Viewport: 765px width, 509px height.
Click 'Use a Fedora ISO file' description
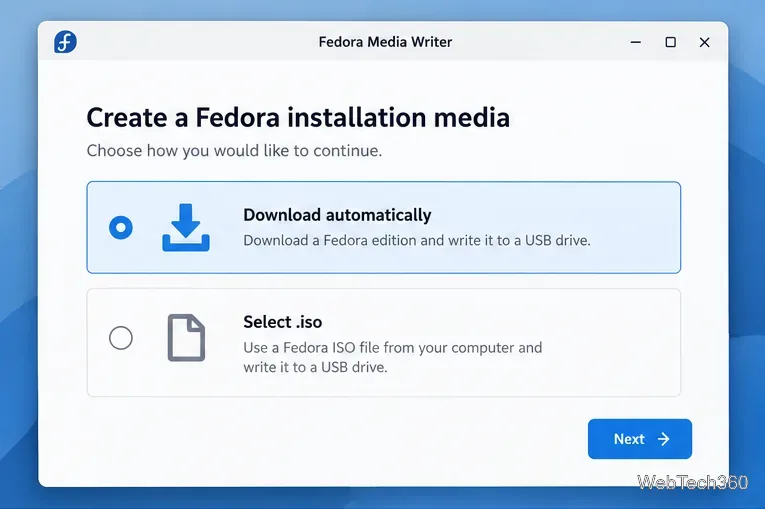point(393,357)
